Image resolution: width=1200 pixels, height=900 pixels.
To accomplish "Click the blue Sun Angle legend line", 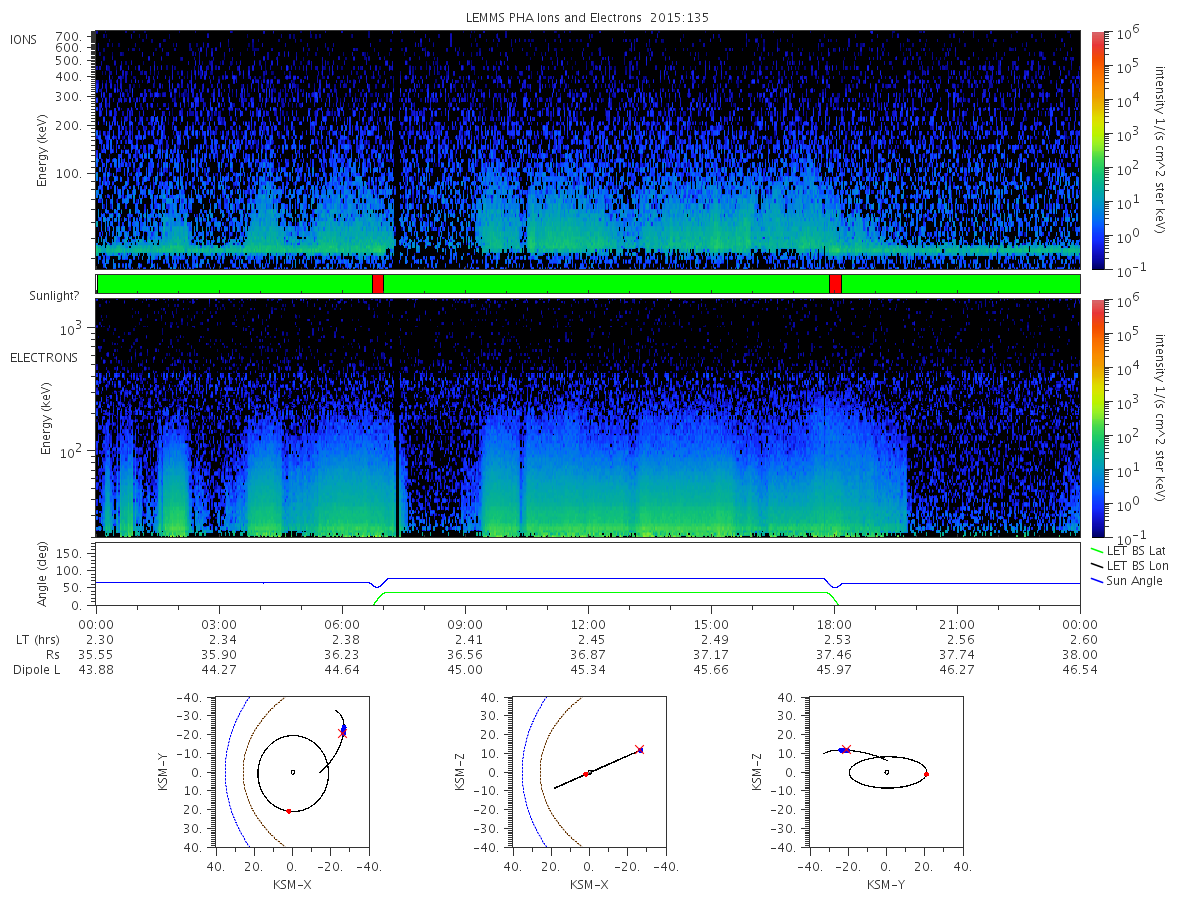I will point(1096,581).
